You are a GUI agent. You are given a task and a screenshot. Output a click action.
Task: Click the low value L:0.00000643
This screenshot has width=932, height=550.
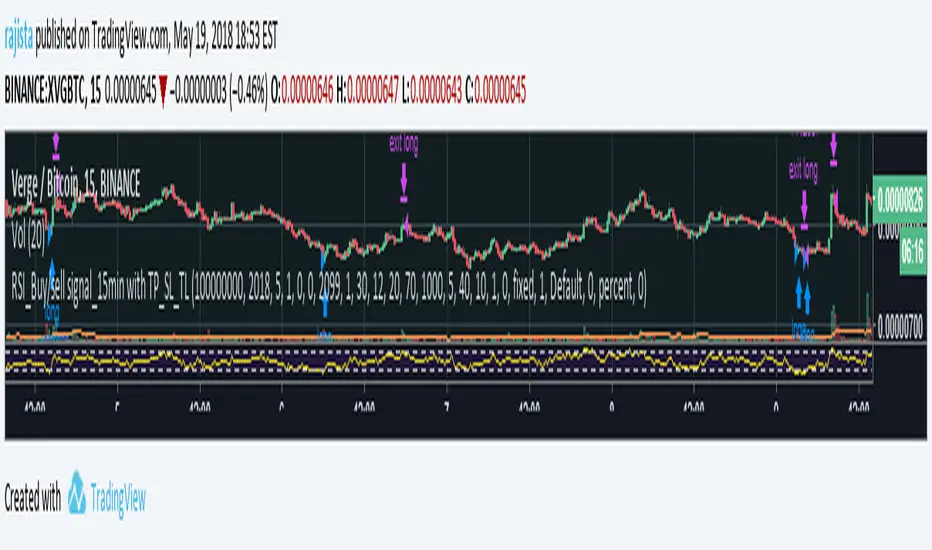pos(432,92)
